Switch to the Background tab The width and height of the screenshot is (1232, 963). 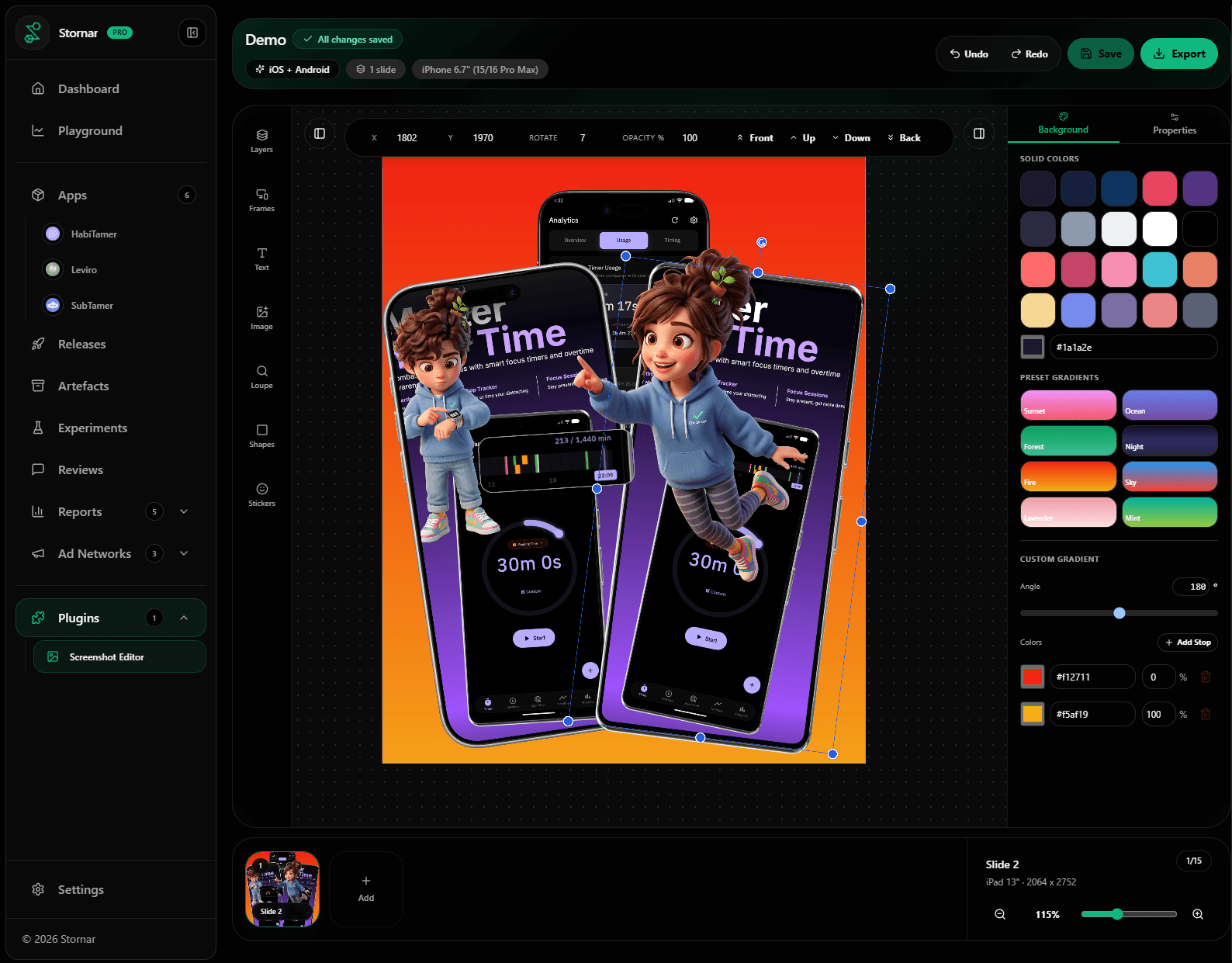pyautogui.click(x=1063, y=123)
